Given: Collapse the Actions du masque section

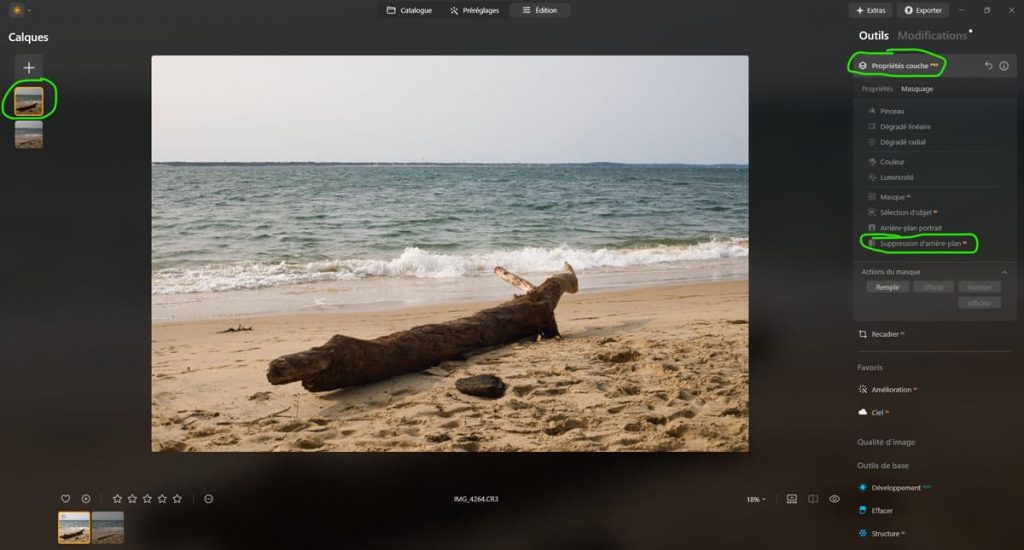Looking at the screenshot, I should coord(1004,272).
